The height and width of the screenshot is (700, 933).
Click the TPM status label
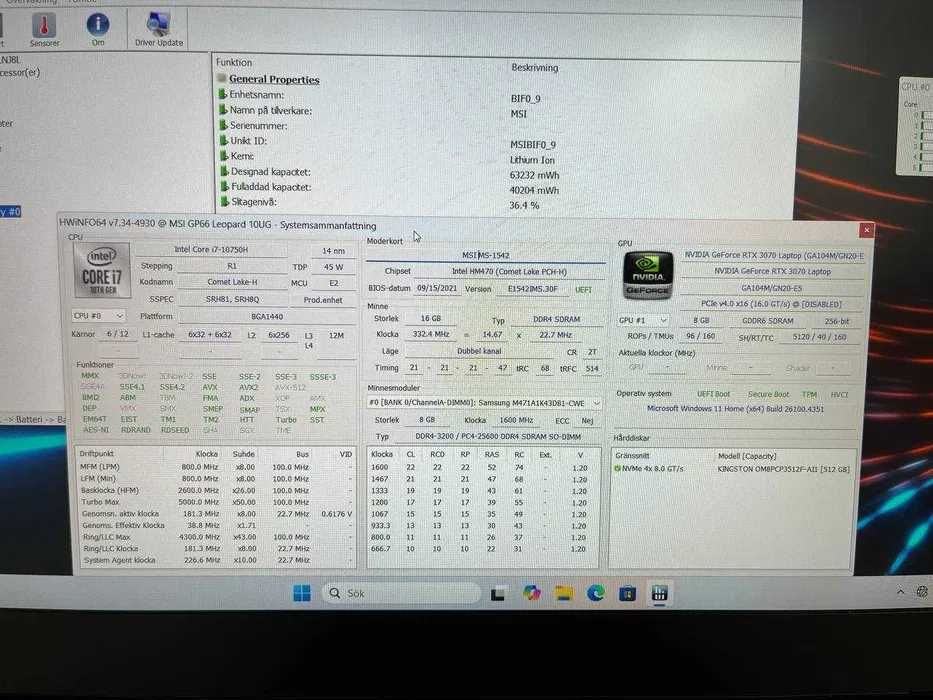(x=809, y=395)
